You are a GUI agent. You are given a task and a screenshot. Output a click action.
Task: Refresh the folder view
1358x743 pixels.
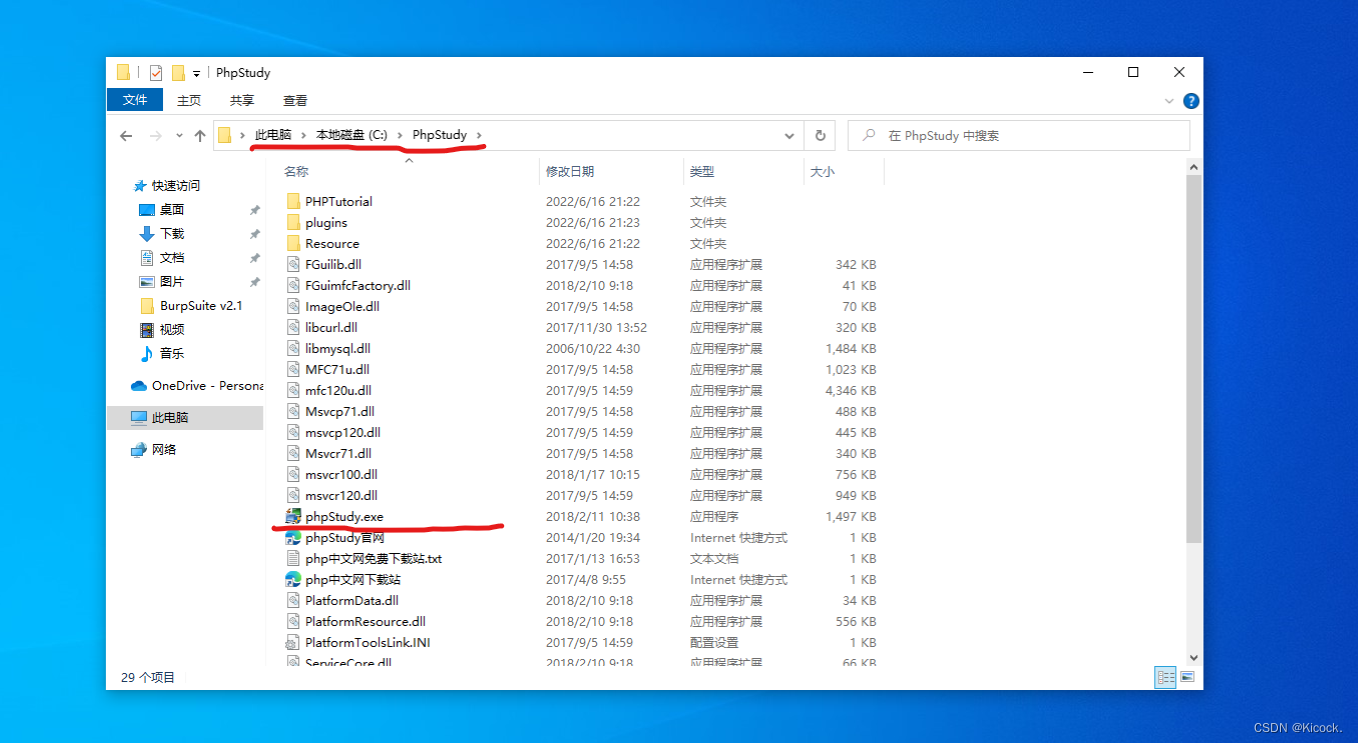820,136
